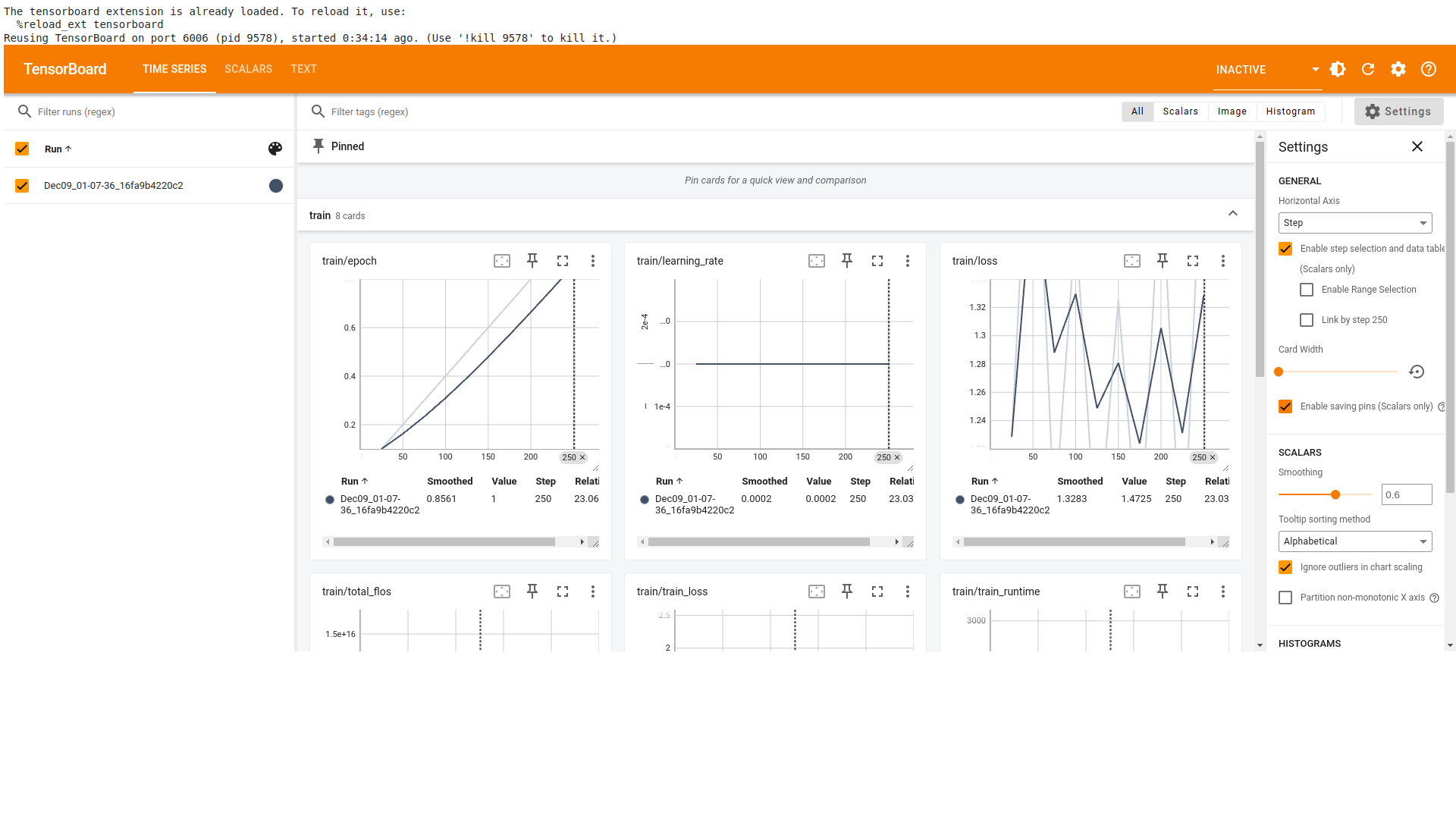The image size is (1456, 819).
Task: Expand train/total_flos card to full size
Action: point(563,591)
